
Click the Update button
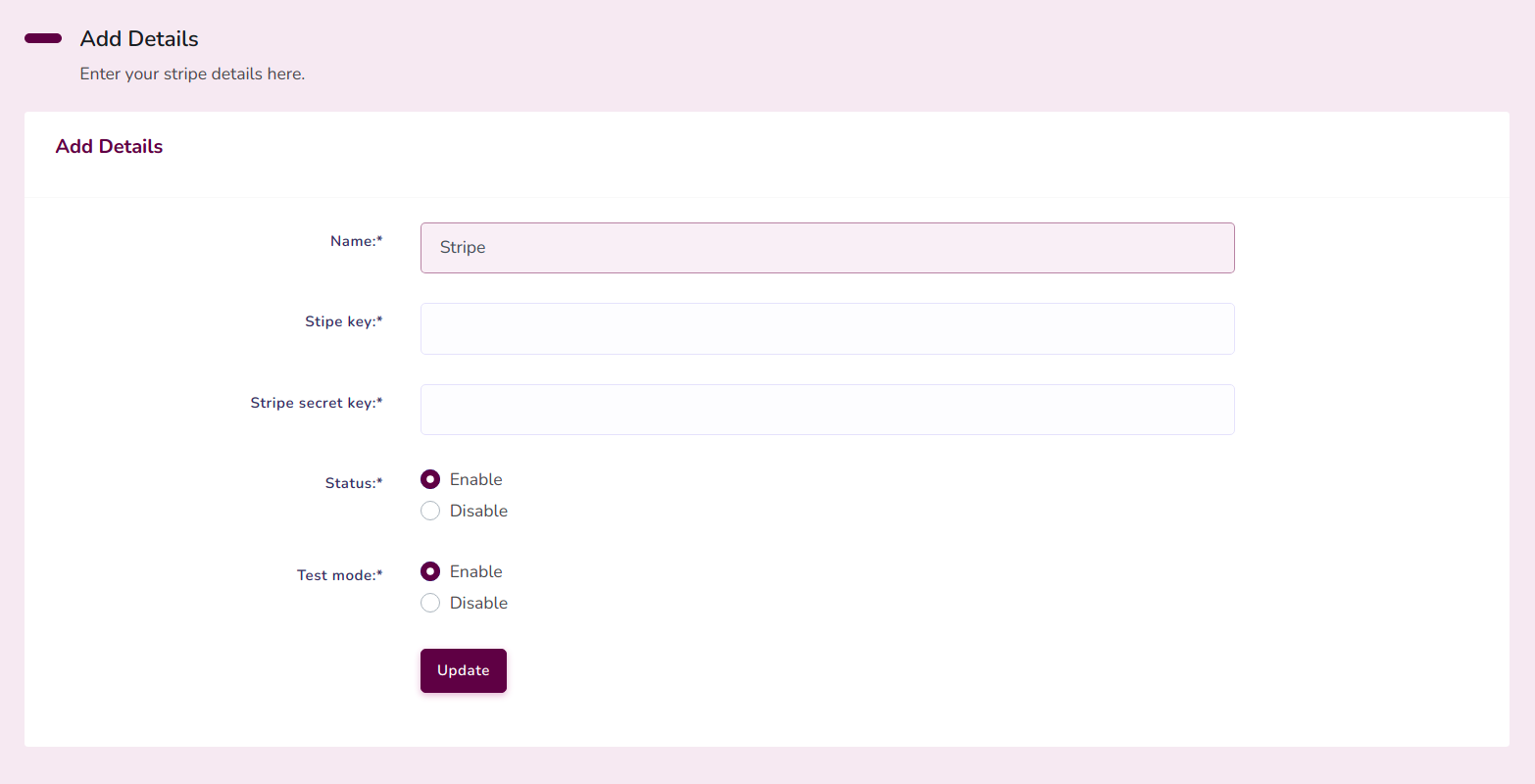coord(464,670)
